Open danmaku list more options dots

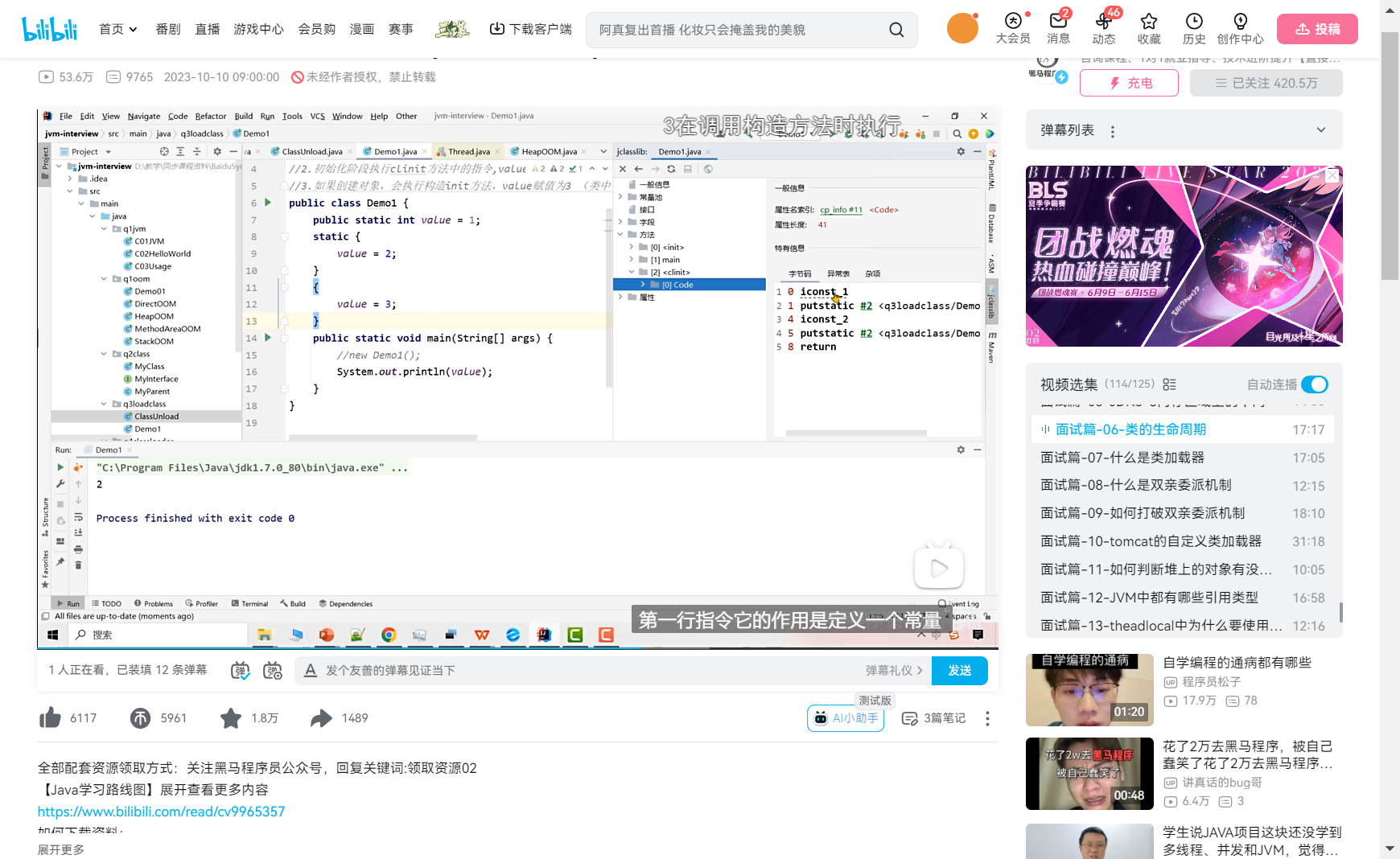[x=1113, y=131]
